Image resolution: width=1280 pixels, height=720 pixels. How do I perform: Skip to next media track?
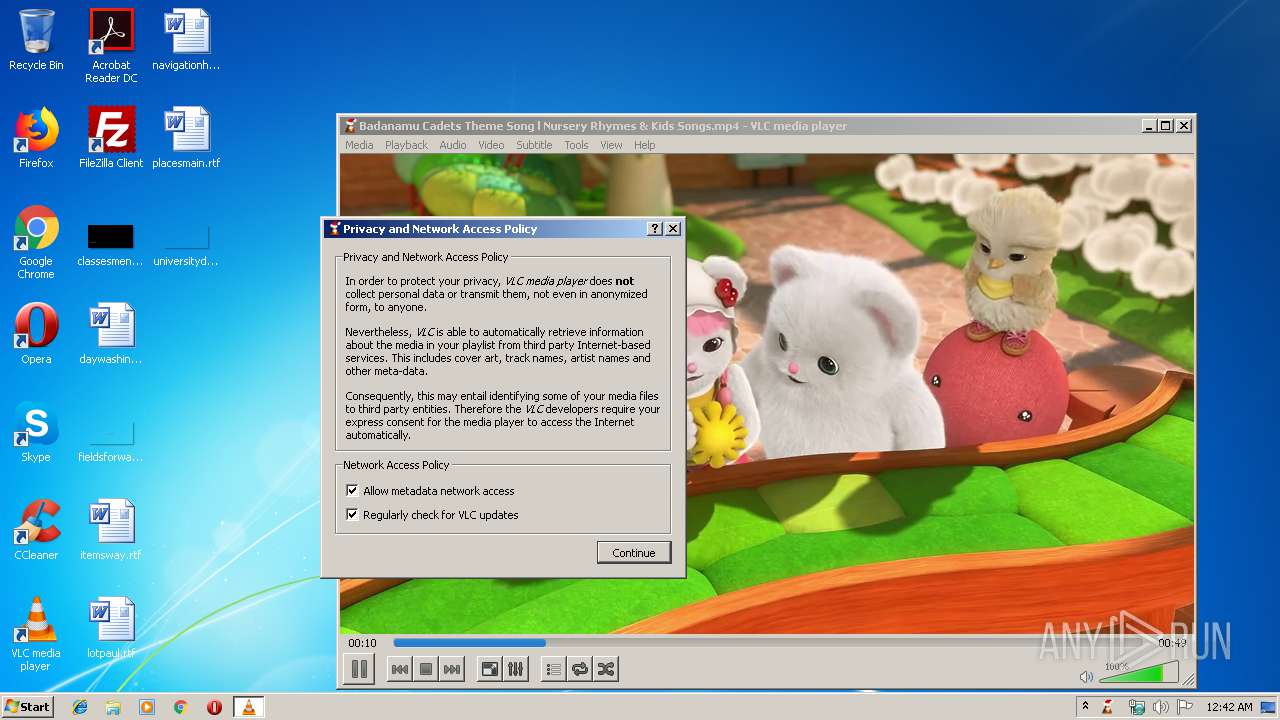(x=452, y=669)
